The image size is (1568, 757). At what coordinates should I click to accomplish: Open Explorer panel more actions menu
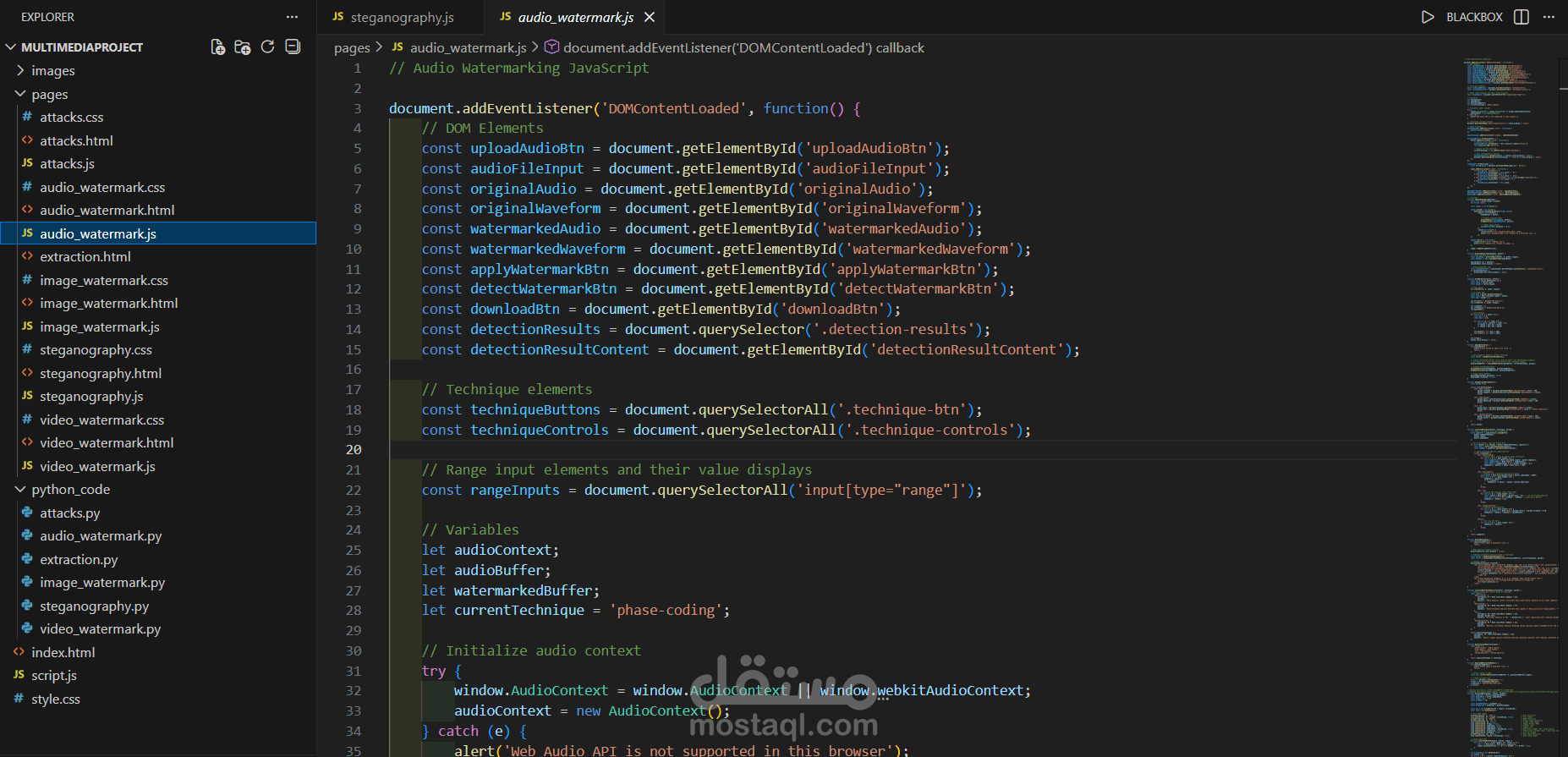pyautogui.click(x=292, y=17)
